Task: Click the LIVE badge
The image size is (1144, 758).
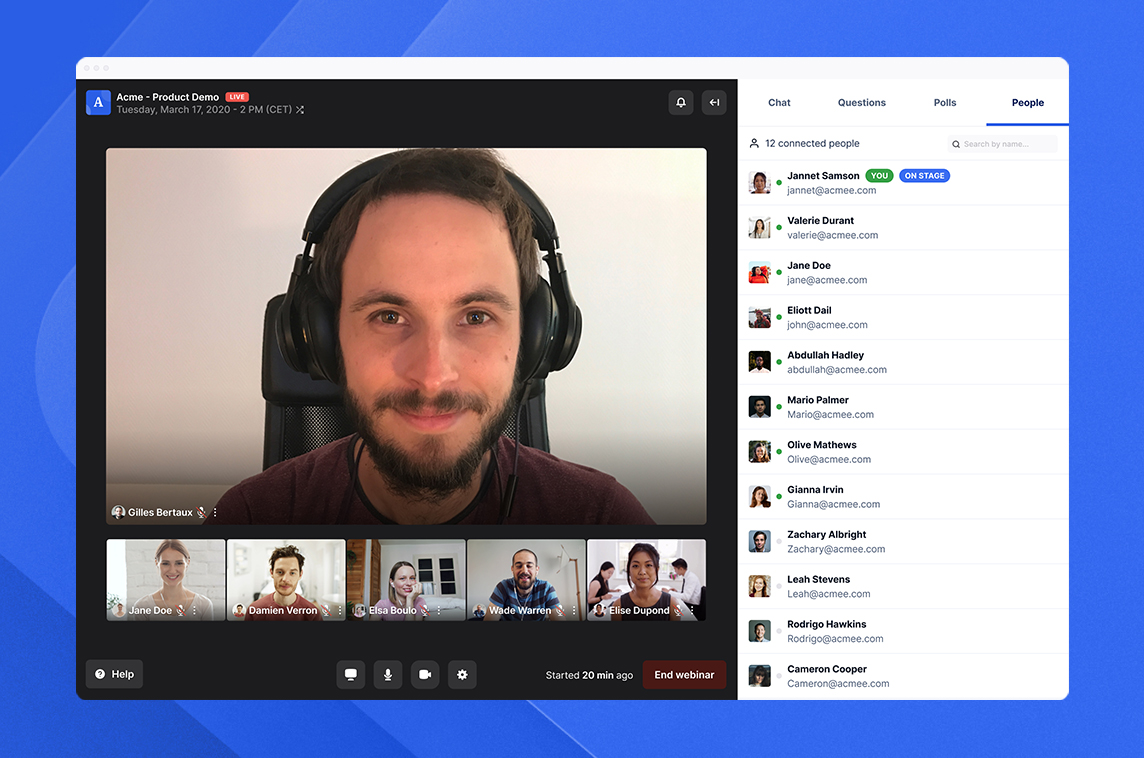Action: tap(237, 97)
